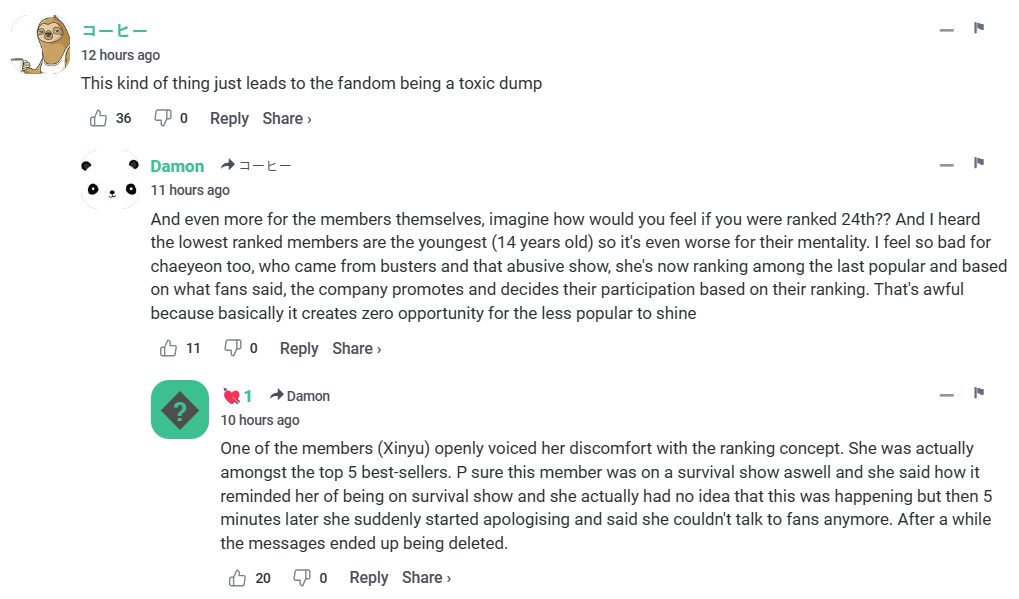Upvote Damon's comment about rankings
Viewport: 1019px width, 599px height.
pos(168,348)
